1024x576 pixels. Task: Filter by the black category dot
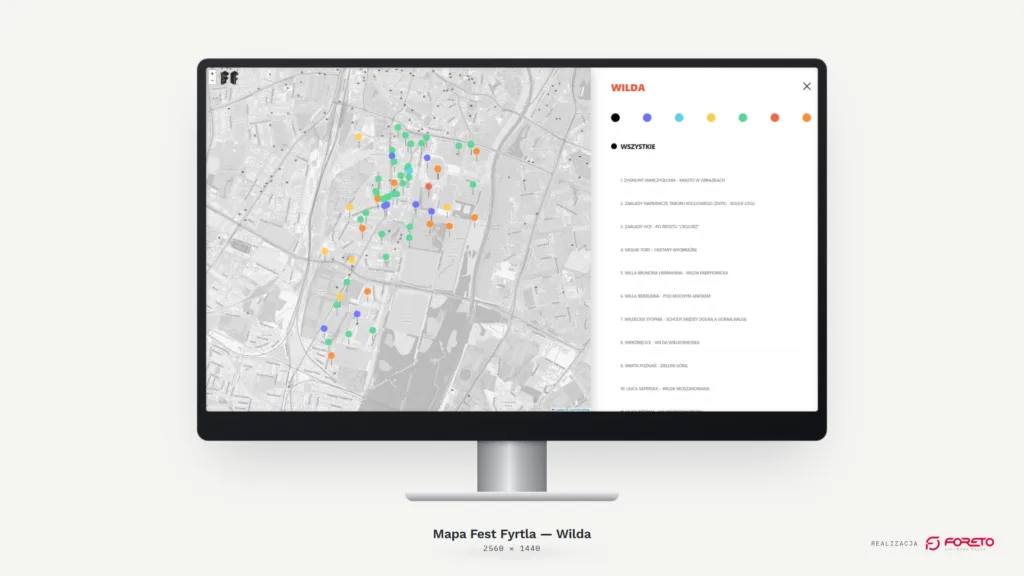tap(615, 118)
